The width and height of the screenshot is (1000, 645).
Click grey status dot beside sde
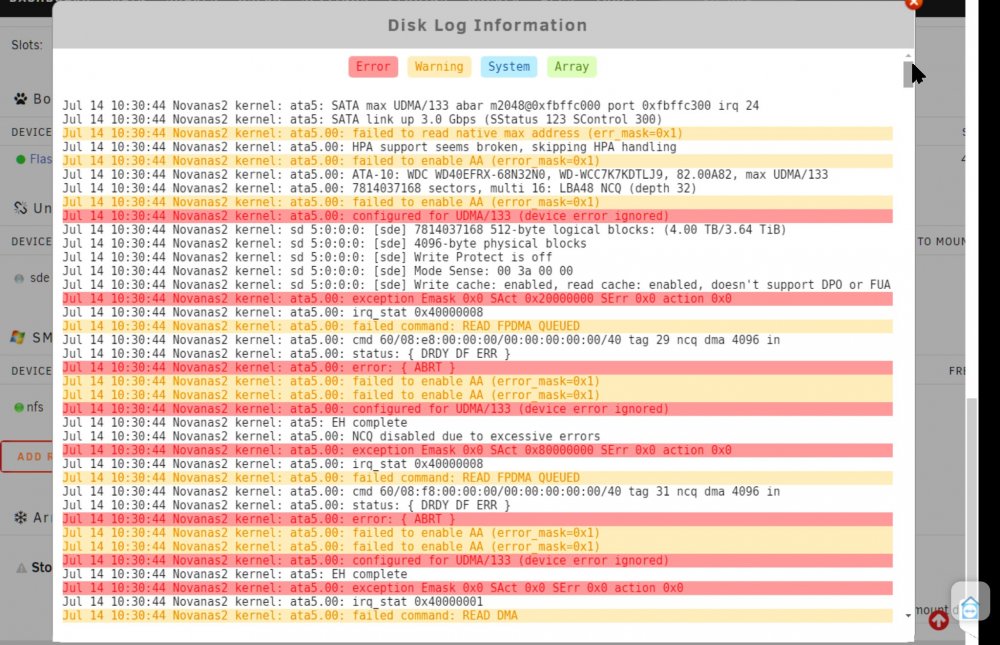(x=19, y=278)
